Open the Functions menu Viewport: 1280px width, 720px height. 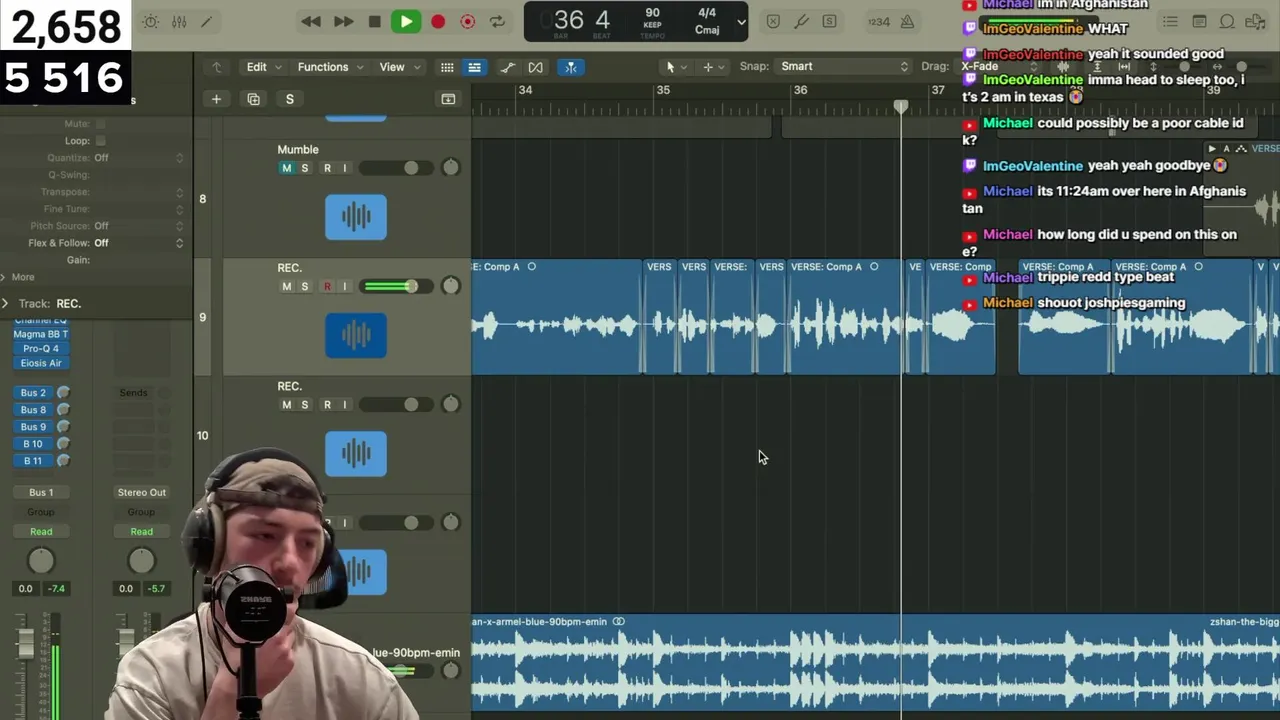click(x=330, y=67)
